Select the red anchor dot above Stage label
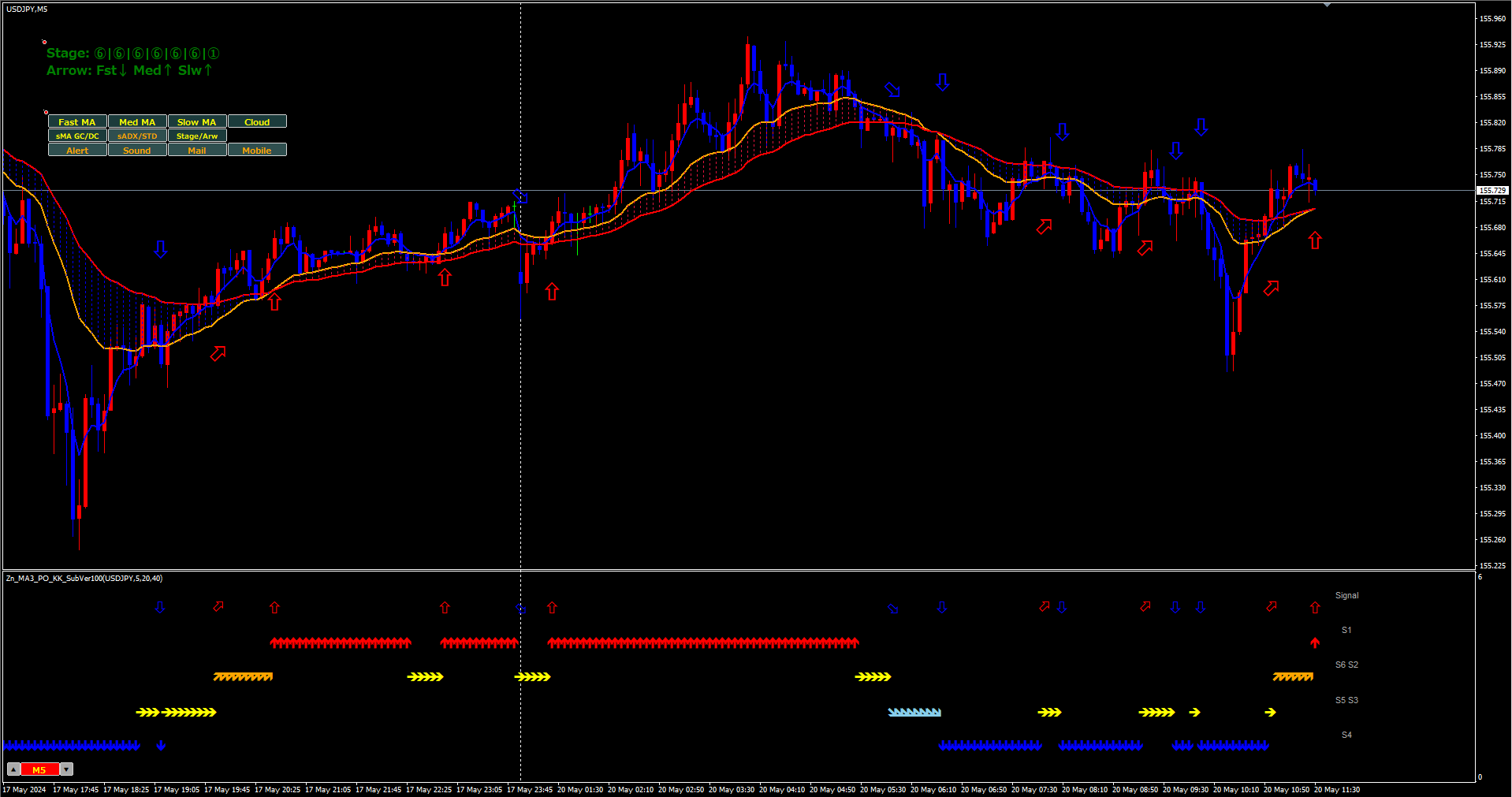The width and height of the screenshot is (1512, 797). (x=44, y=42)
